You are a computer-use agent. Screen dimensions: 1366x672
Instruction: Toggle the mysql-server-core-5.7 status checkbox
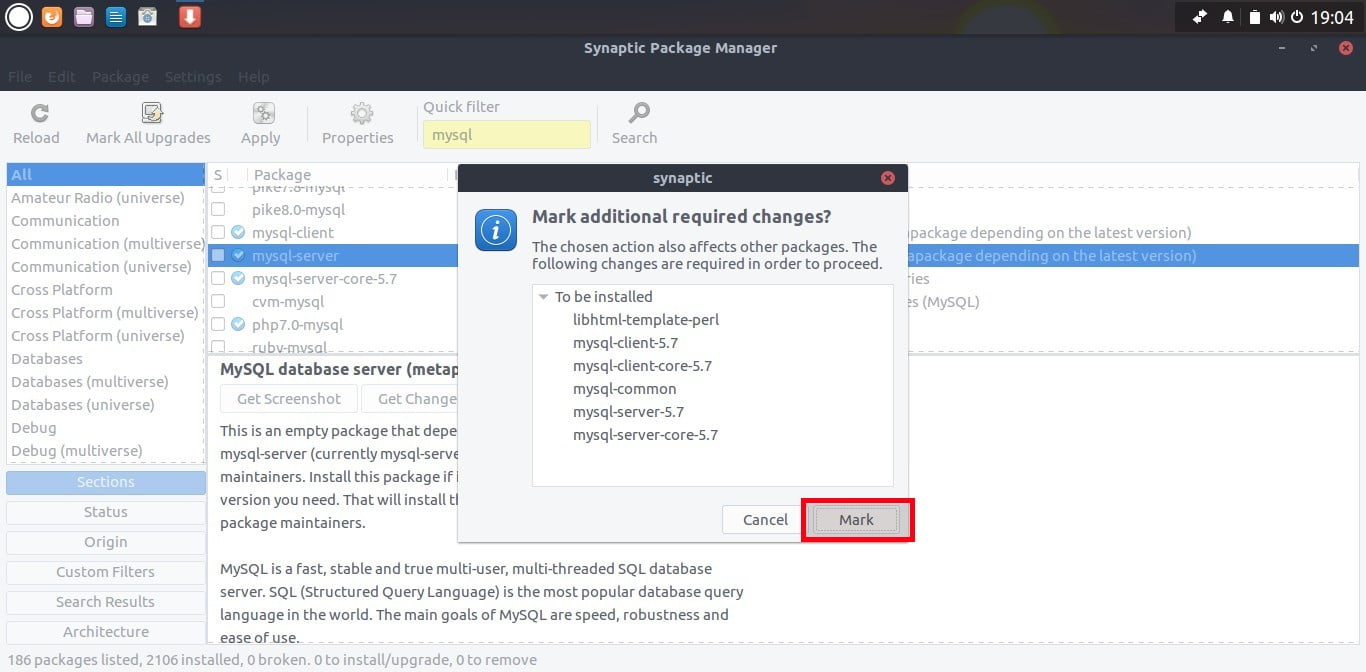coord(218,279)
